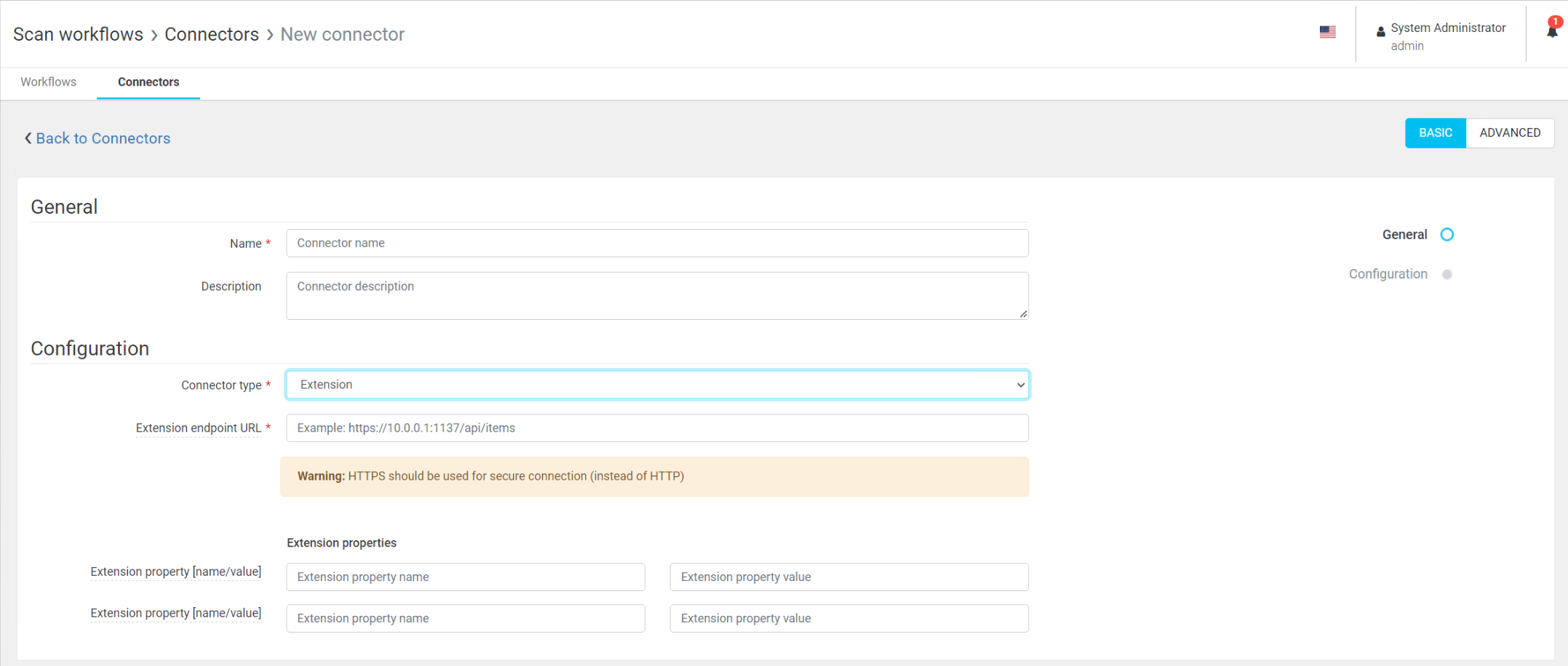Click the back chevron before Back to Connectors
Viewport: 1568px width, 666px height.
click(x=28, y=138)
